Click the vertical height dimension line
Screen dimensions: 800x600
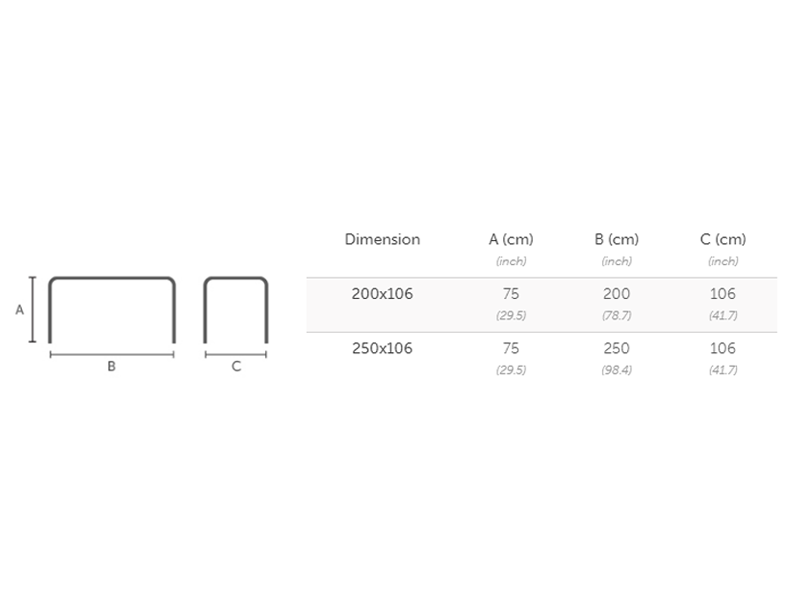33,310
